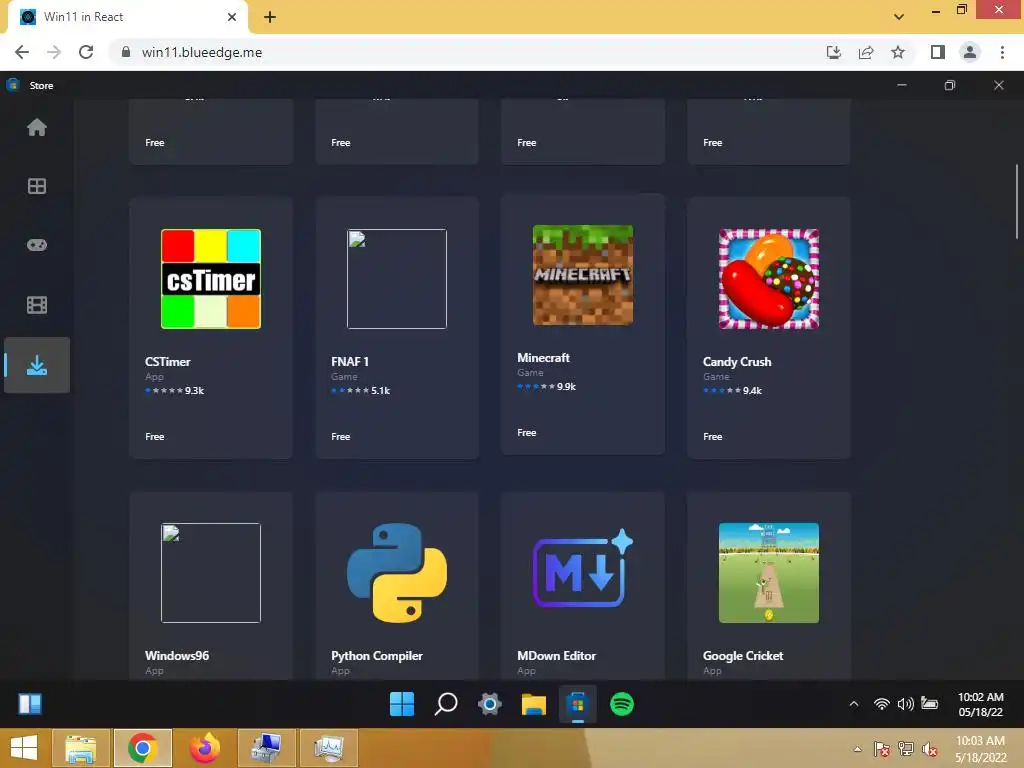Click the Windows96 title text
Viewport: 1024px width, 768px height.
click(177, 656)
